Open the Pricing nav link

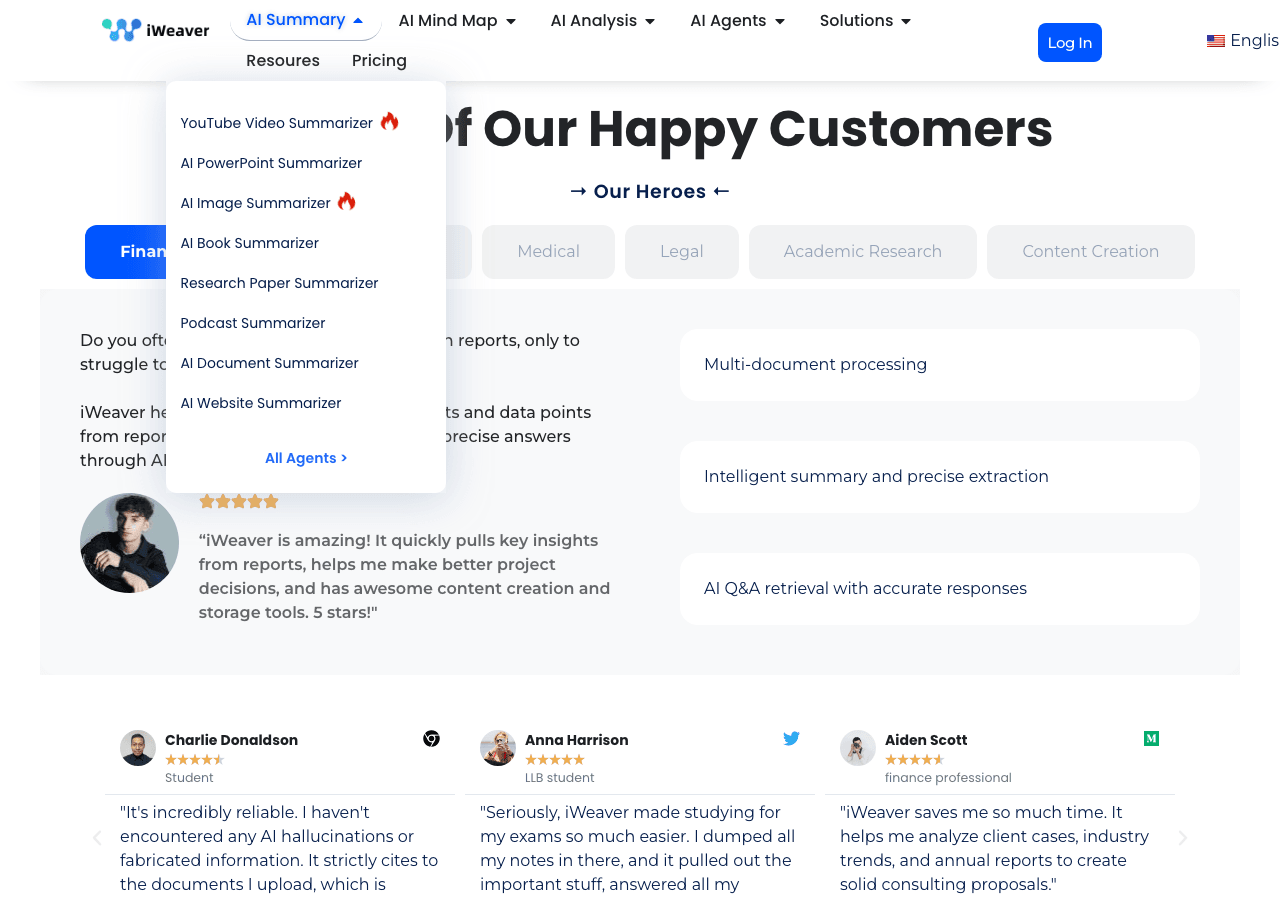pyautogui.click(x=379, y=61)
